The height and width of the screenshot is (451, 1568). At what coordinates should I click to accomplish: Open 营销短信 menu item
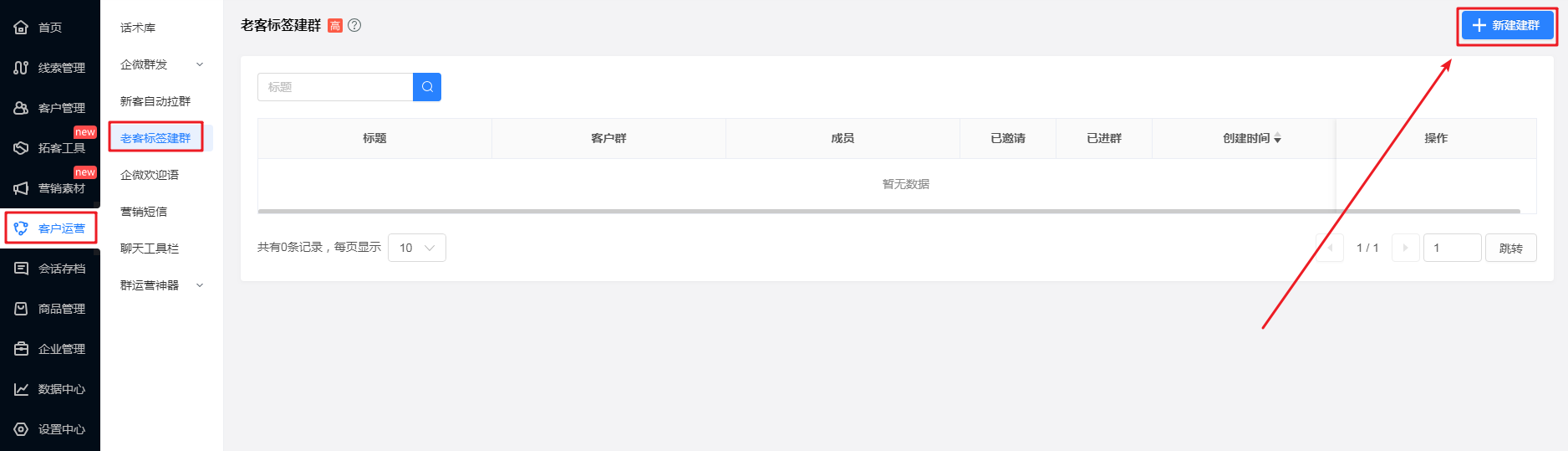click(144, 212)
